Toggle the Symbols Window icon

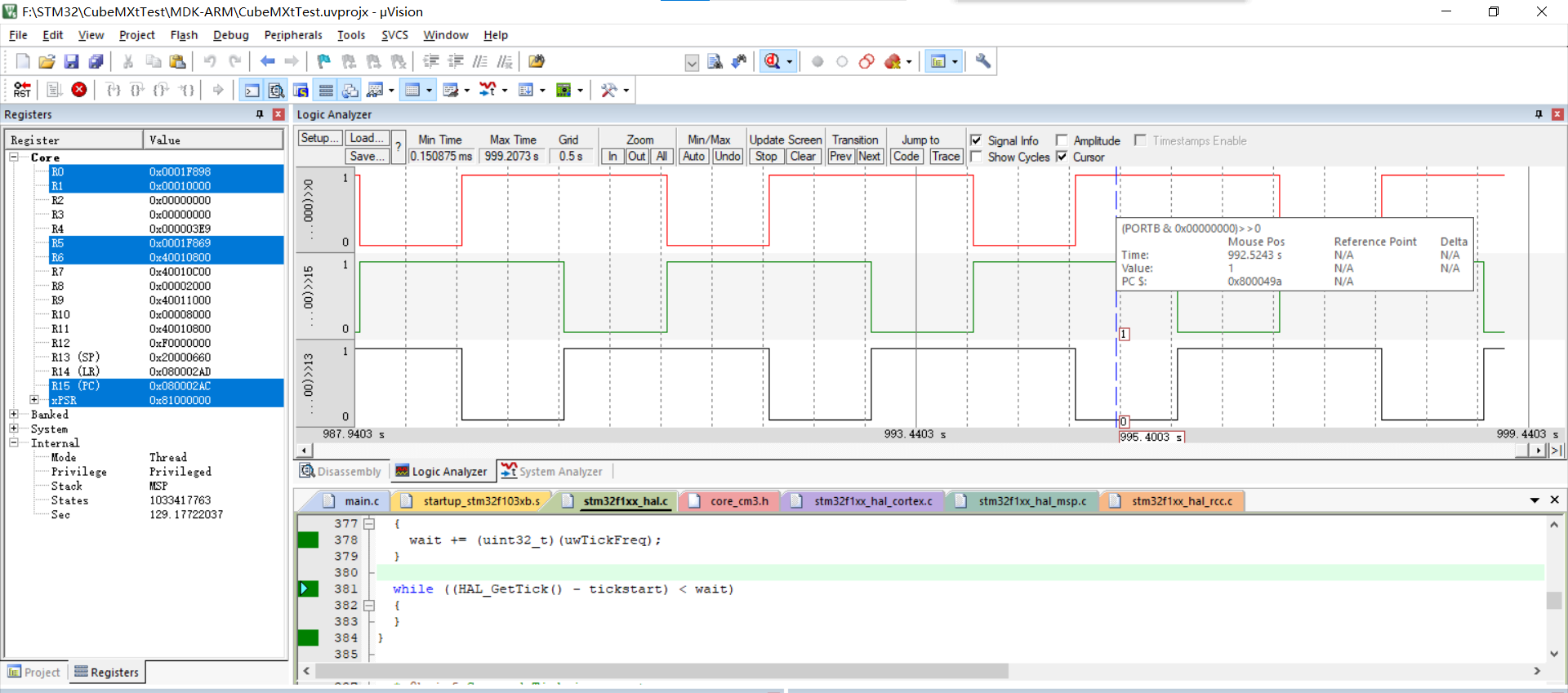[301, 91]
